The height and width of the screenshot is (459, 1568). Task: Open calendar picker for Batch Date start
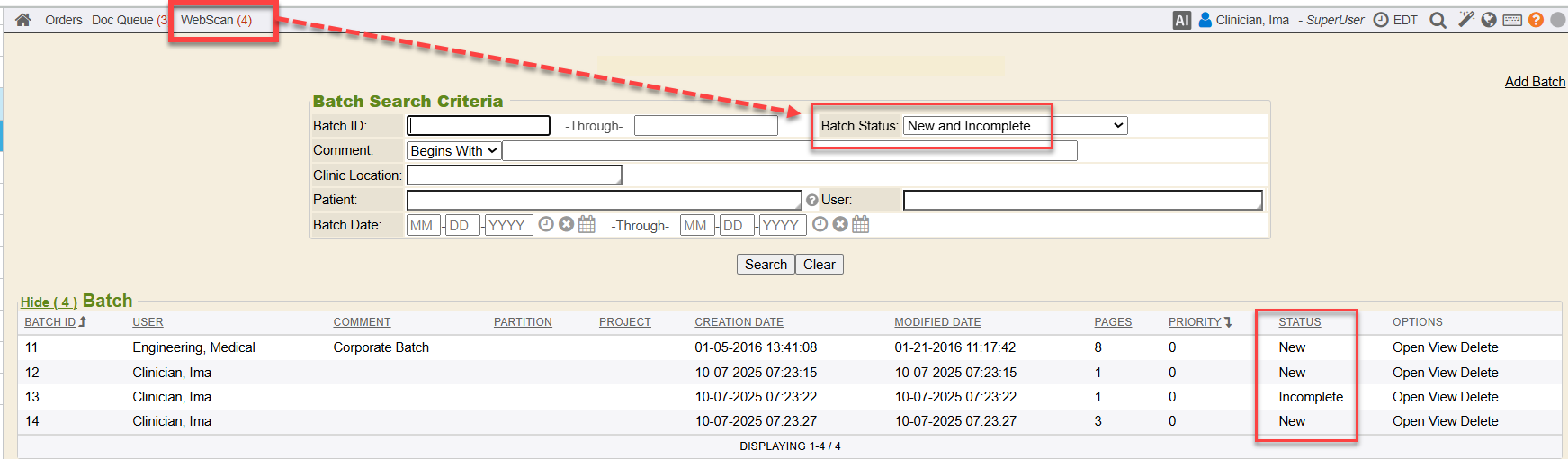(587, 225)
